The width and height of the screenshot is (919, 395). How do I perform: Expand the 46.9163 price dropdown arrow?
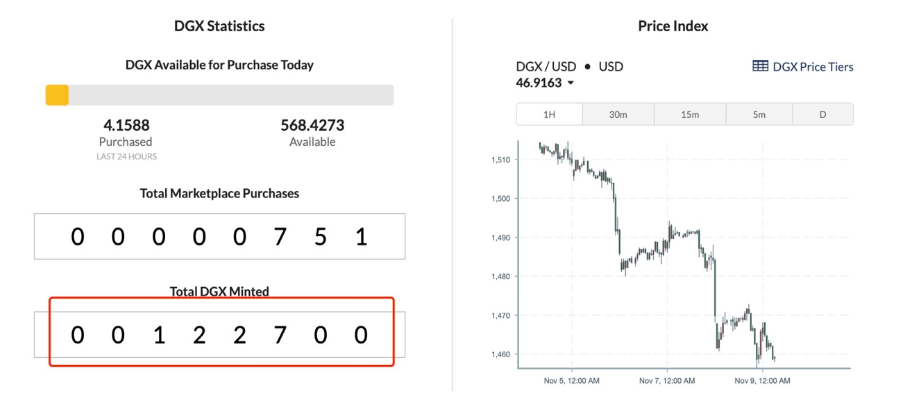570,83
